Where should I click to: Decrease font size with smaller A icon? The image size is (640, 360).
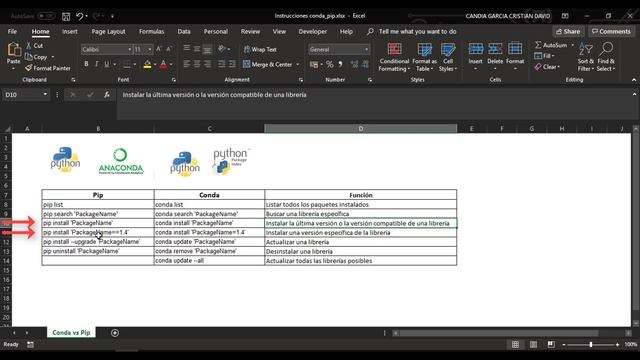pyautogui.click(x=169, y=49)
